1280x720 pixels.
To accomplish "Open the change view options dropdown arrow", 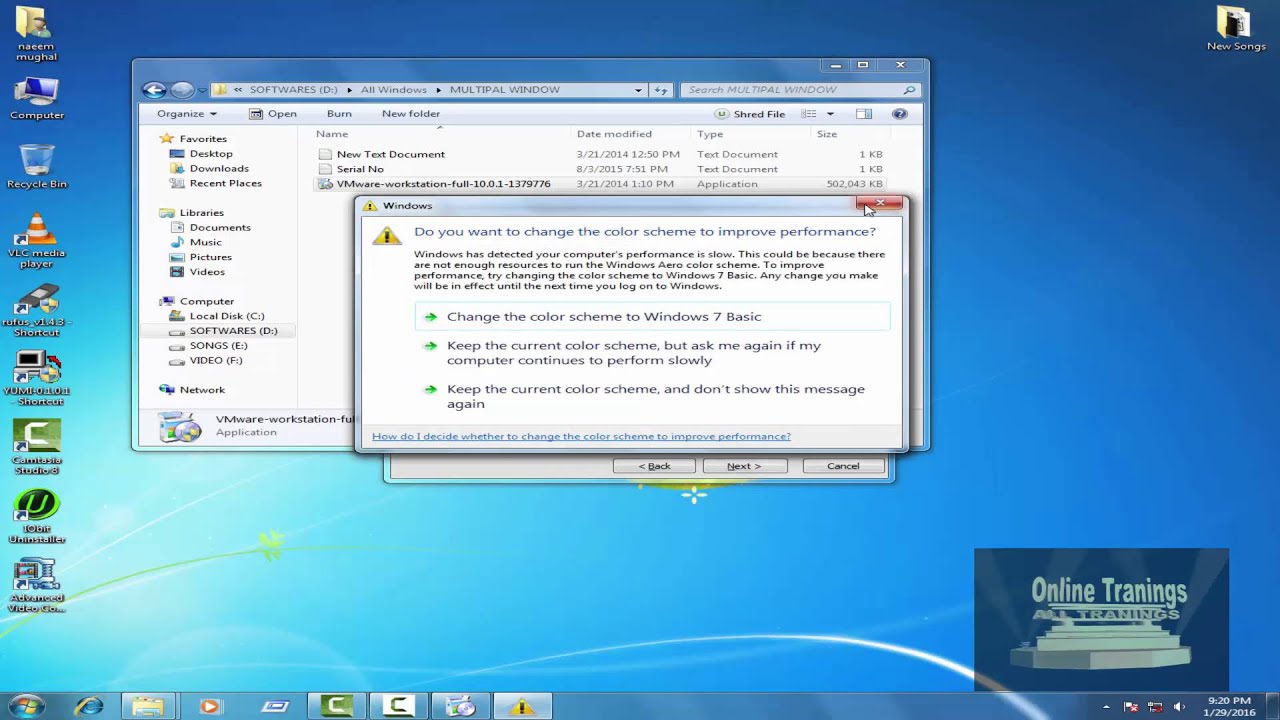I will [830, 114].
